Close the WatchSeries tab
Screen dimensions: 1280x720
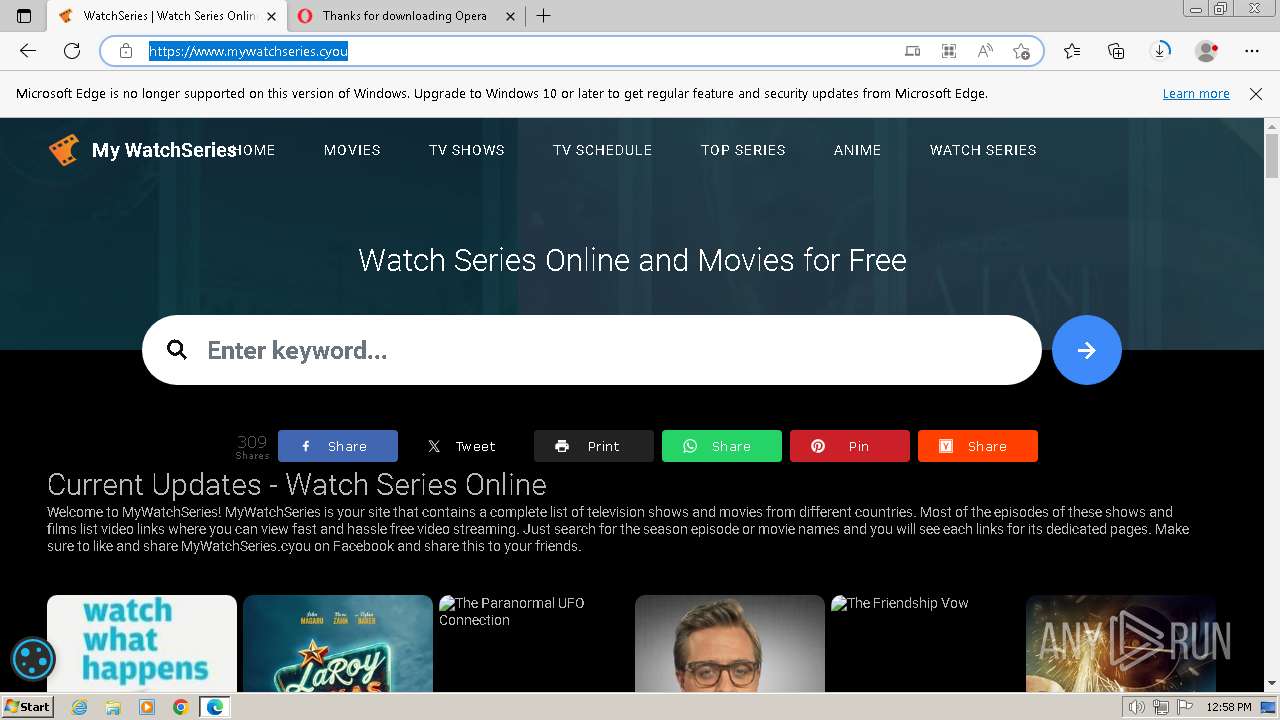coord(271,16)
